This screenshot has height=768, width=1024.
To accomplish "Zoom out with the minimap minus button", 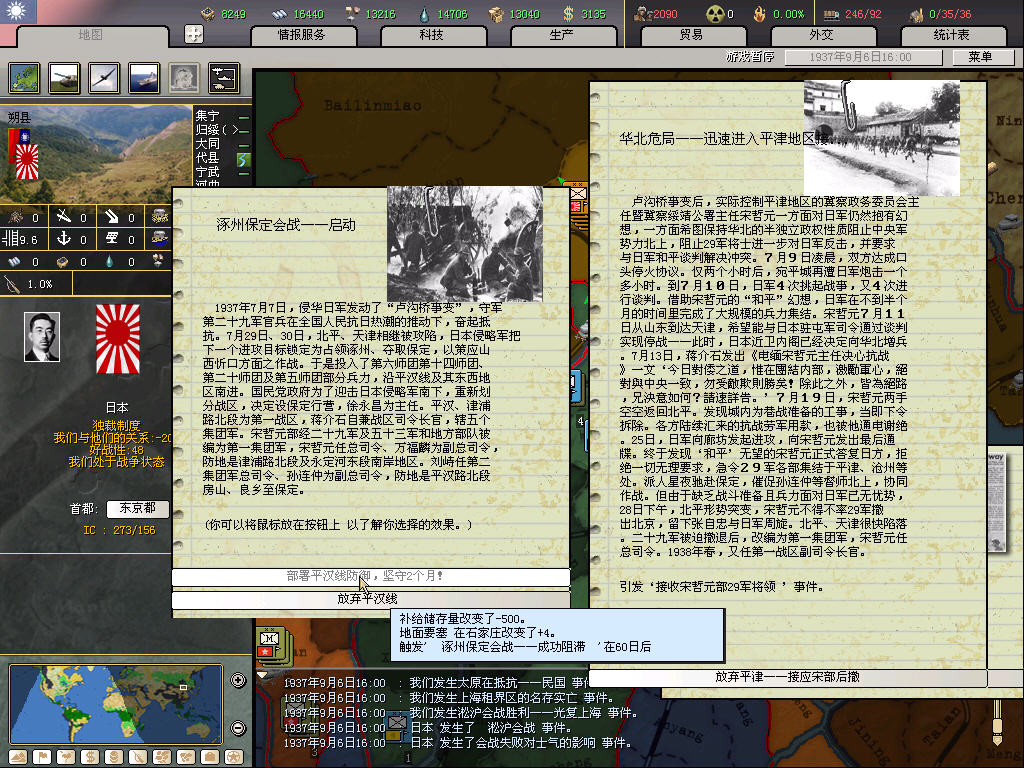I will 238,728.
